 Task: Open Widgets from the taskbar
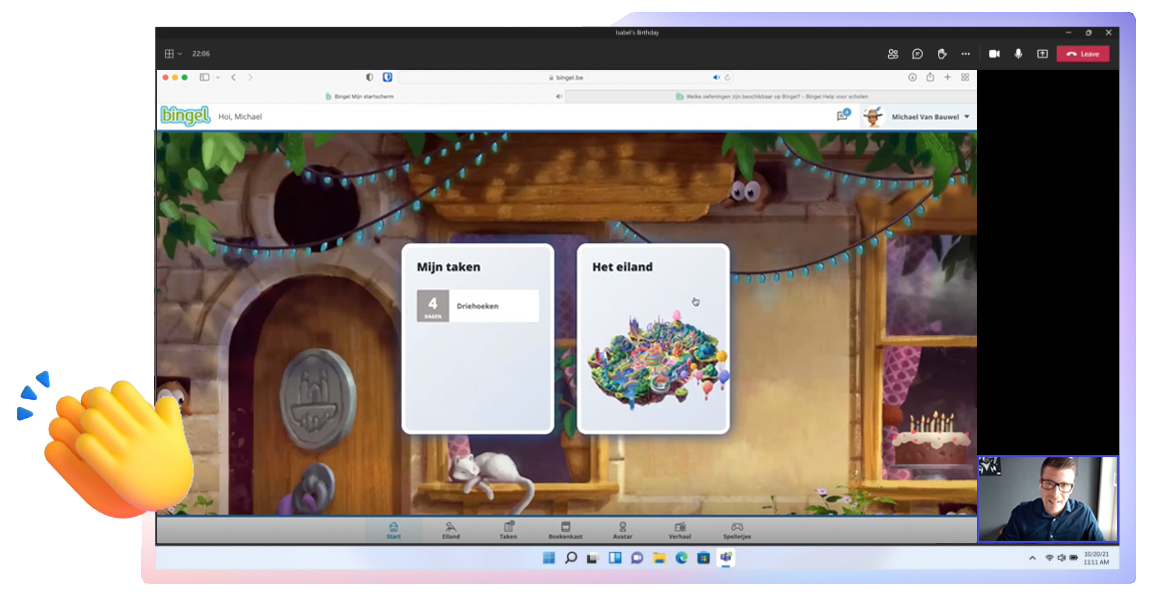pyautogui.click(x=615, y=558)
